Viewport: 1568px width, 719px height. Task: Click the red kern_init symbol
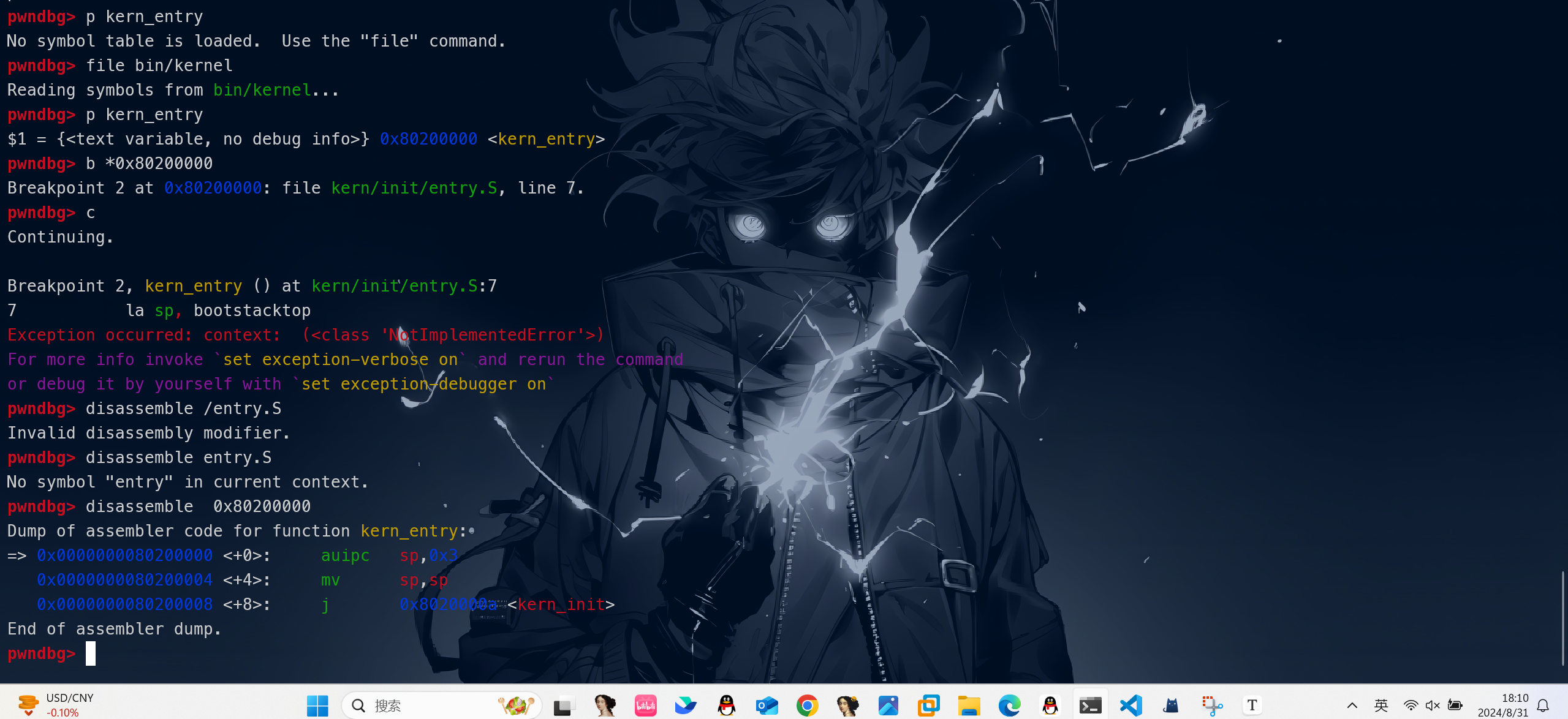tap(561, 604)
